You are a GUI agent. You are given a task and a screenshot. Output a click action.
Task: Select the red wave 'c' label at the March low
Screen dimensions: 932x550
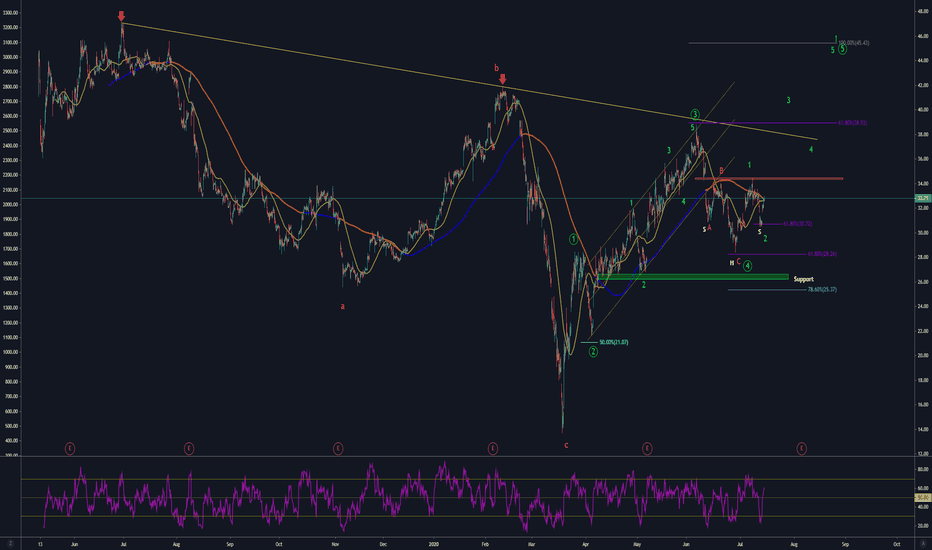pos(566,445)
